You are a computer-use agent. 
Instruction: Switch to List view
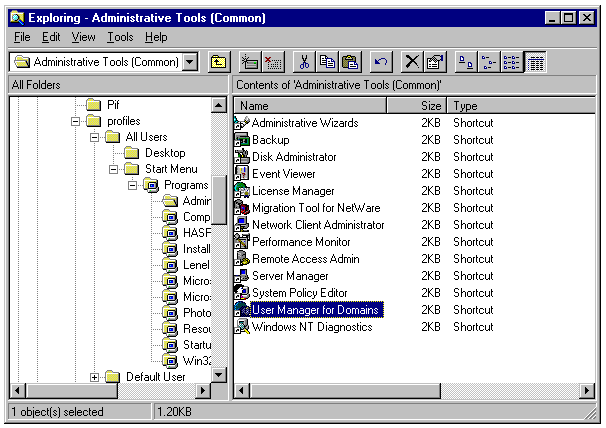pyautogui.click(x=512, y=62)
